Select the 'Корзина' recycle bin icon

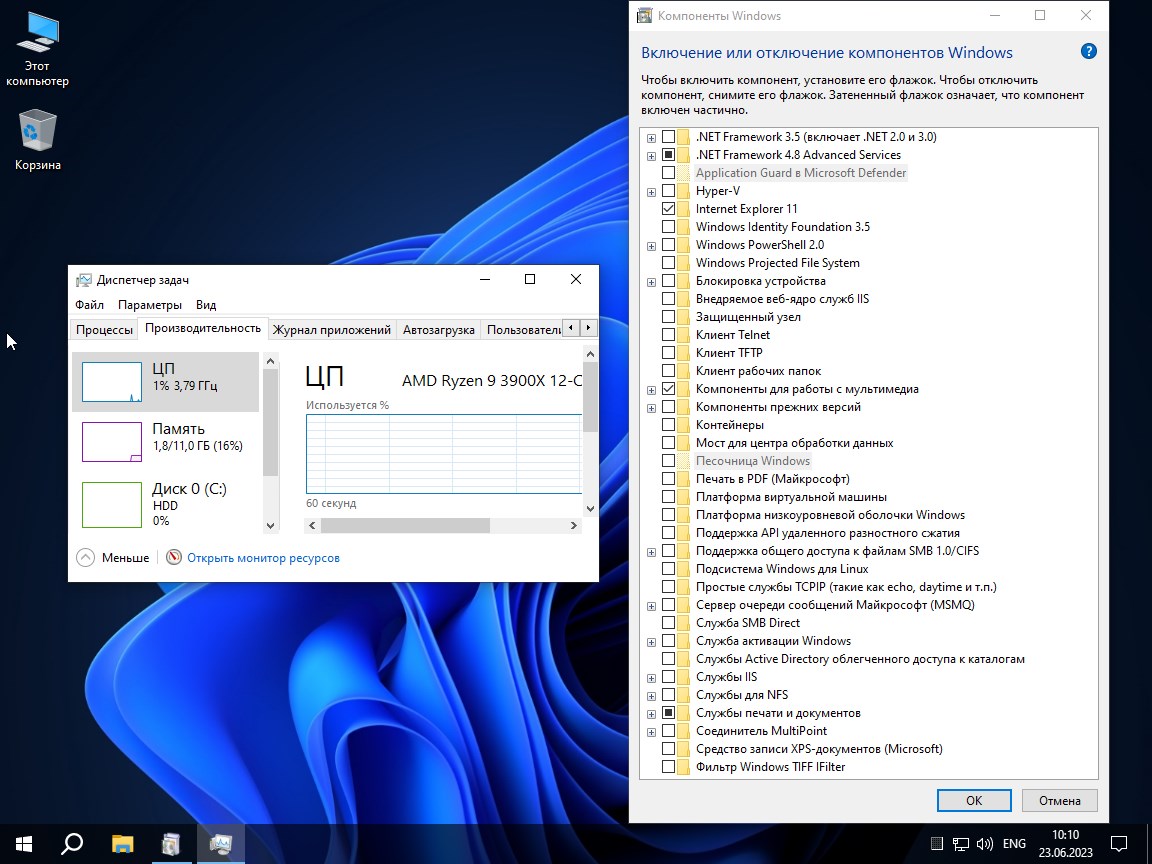point(37,132)
